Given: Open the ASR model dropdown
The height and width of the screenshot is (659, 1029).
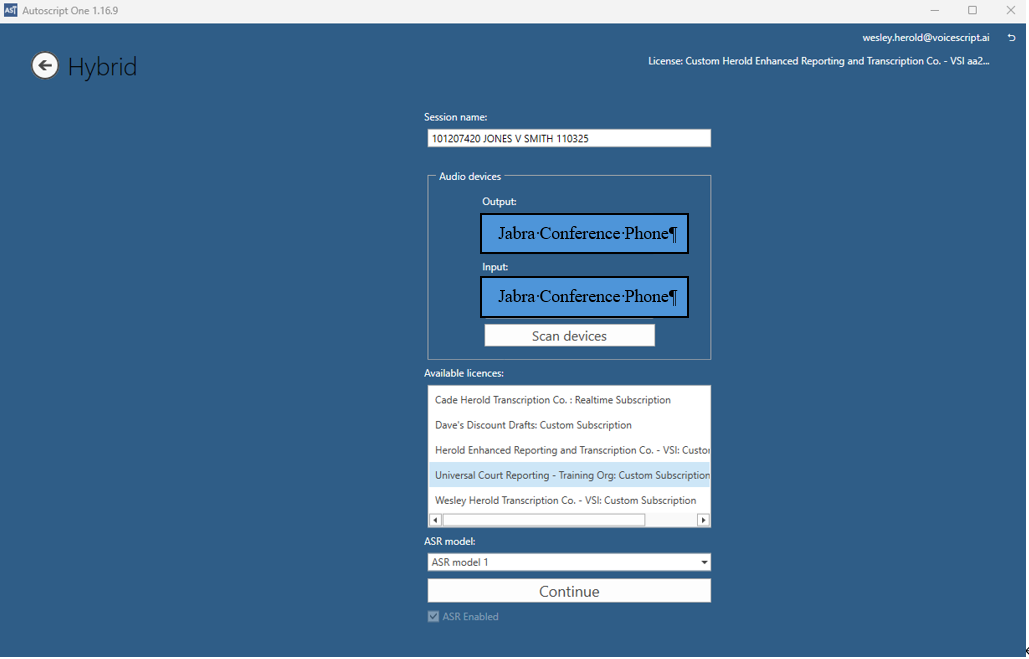Looking at the screenshot, I should [568, 563].
